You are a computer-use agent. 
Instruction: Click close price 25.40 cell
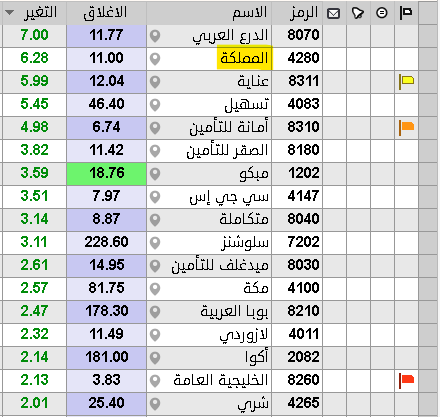point(106,404)
